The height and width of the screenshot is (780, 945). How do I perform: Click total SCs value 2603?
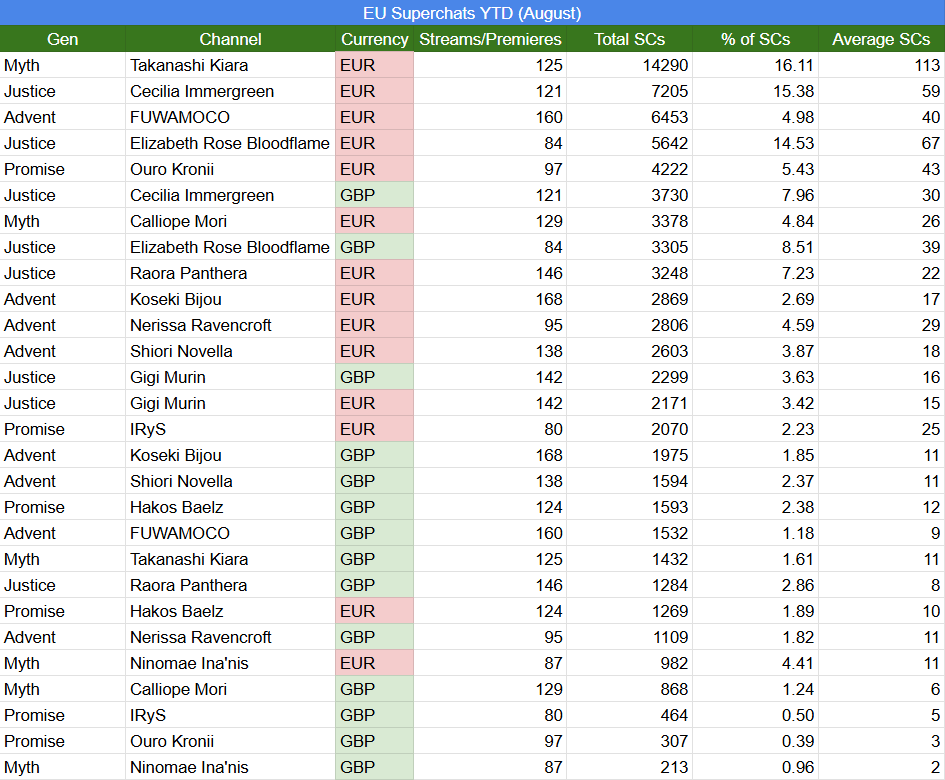coord(669,351)
